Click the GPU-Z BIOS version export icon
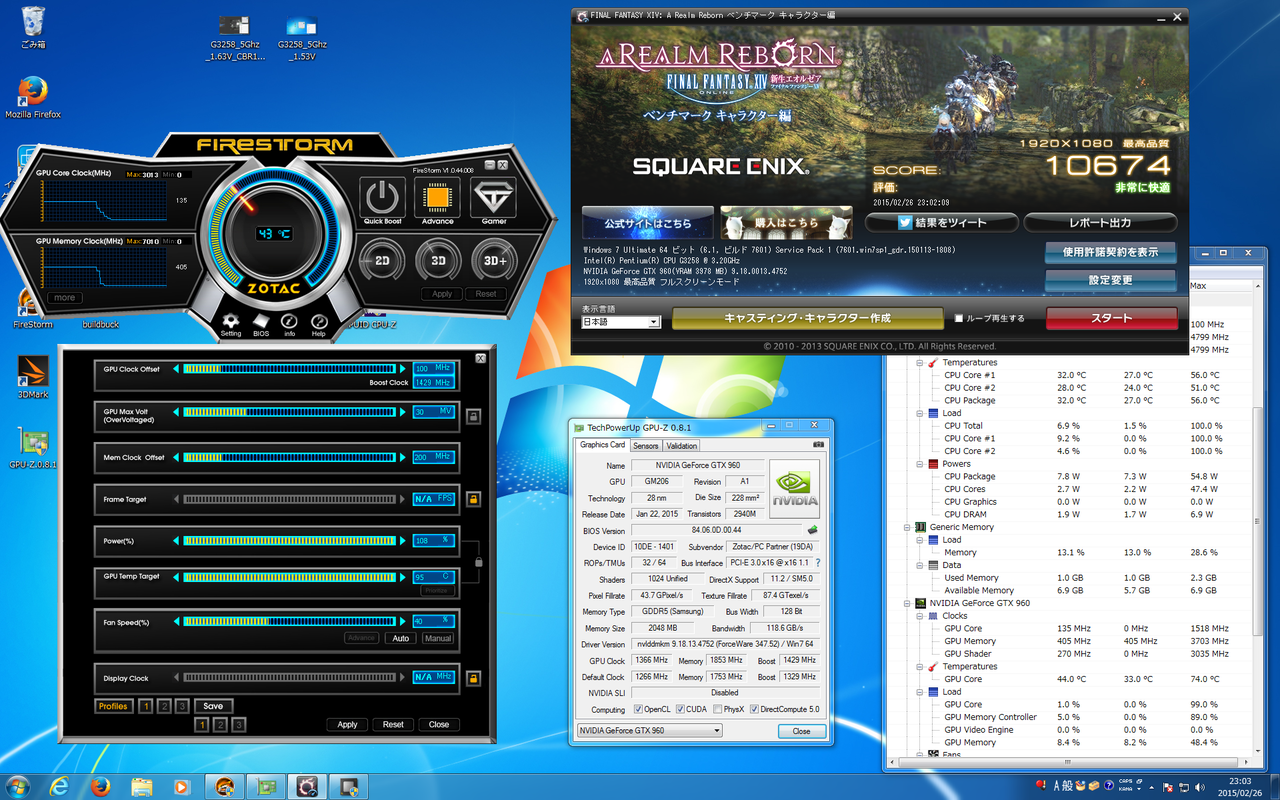 (x=813, y=530)
